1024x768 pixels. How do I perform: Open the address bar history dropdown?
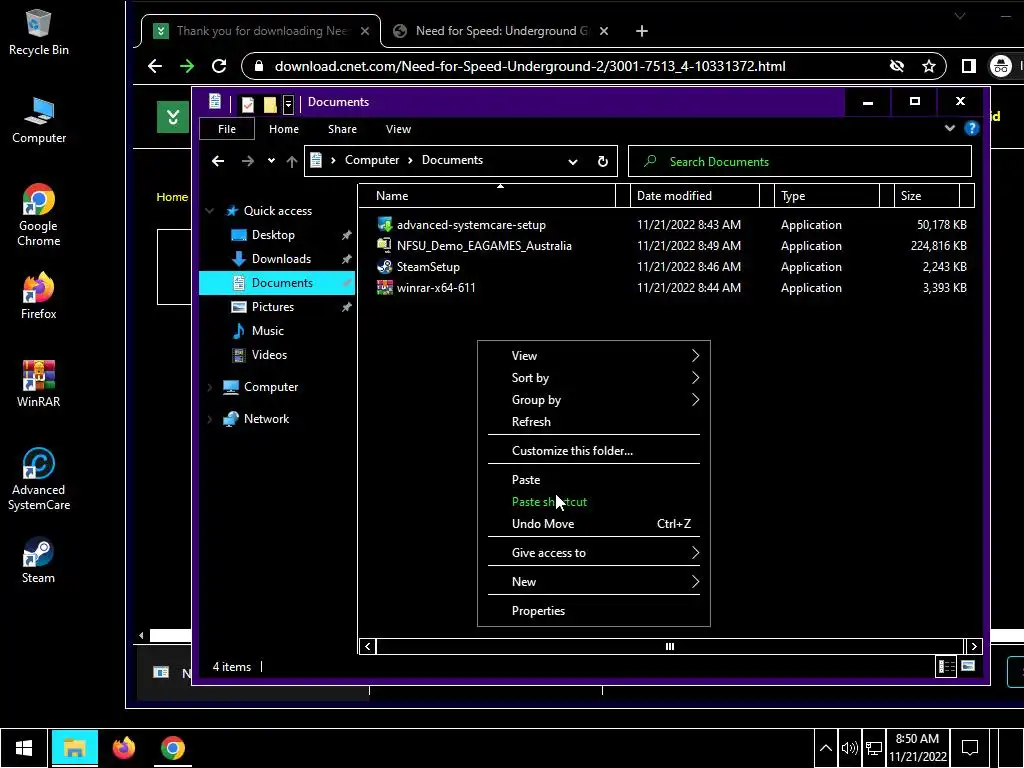[573, 161]
